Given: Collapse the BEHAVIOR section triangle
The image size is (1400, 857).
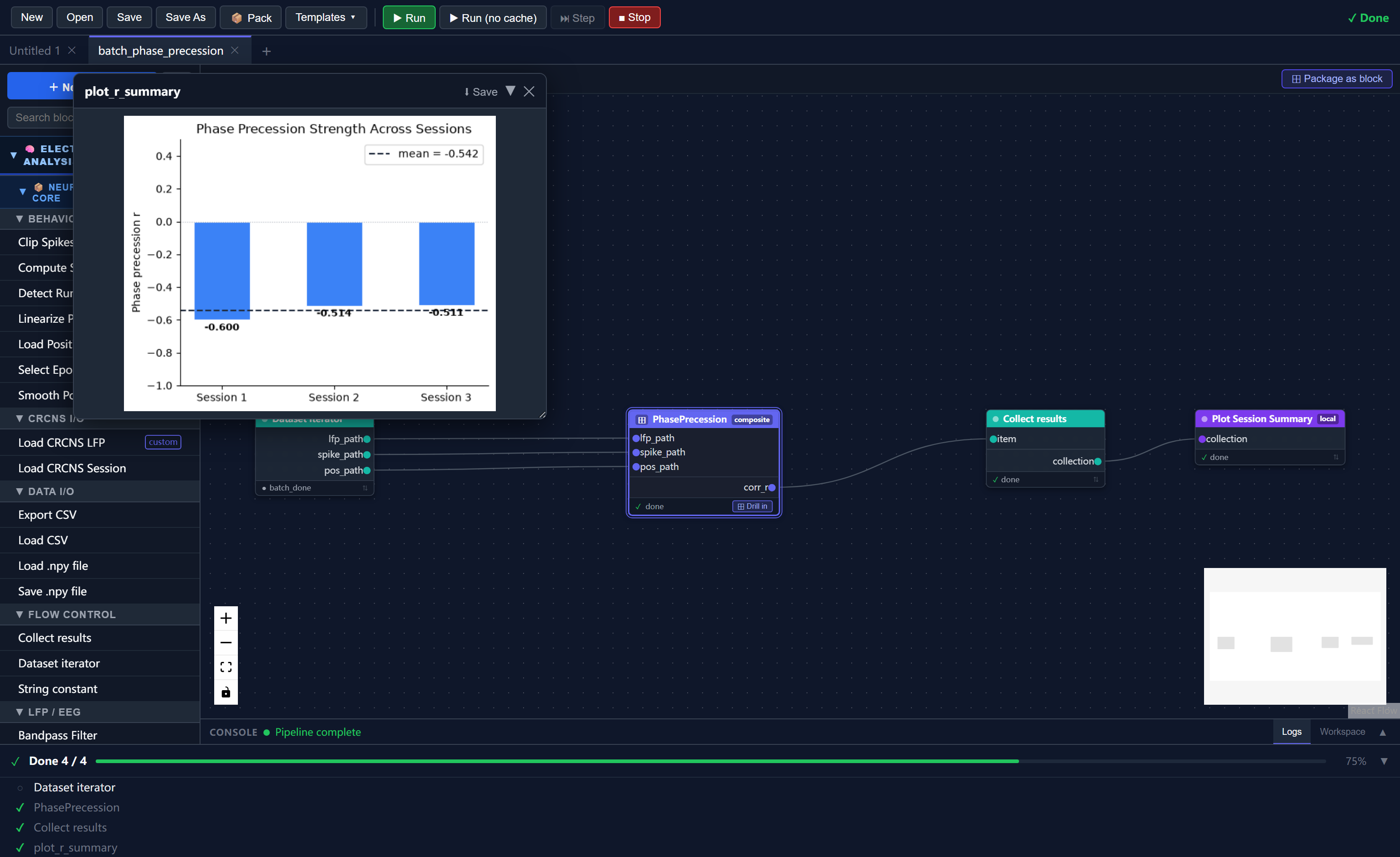Looking at the screenshot, I should (19, 219).
